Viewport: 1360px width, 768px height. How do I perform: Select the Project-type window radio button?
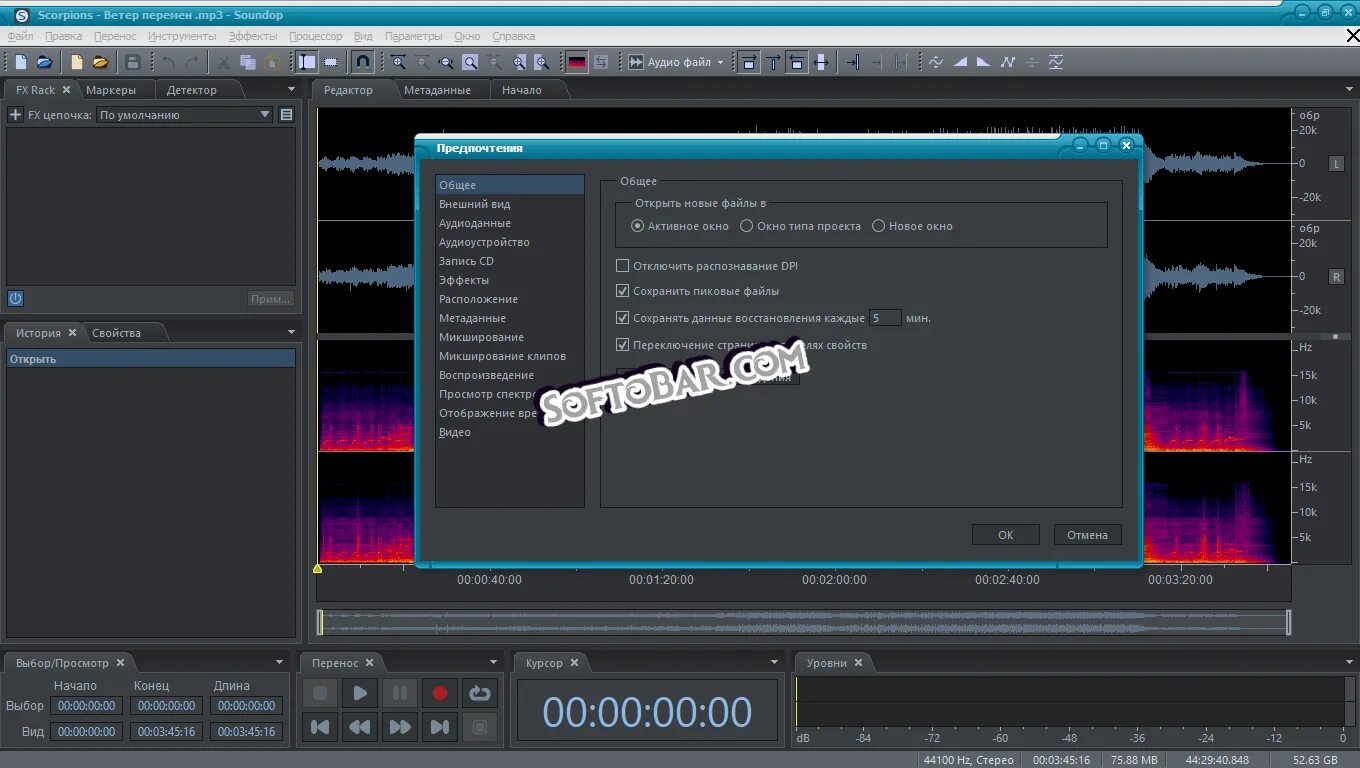coord(746,226)
